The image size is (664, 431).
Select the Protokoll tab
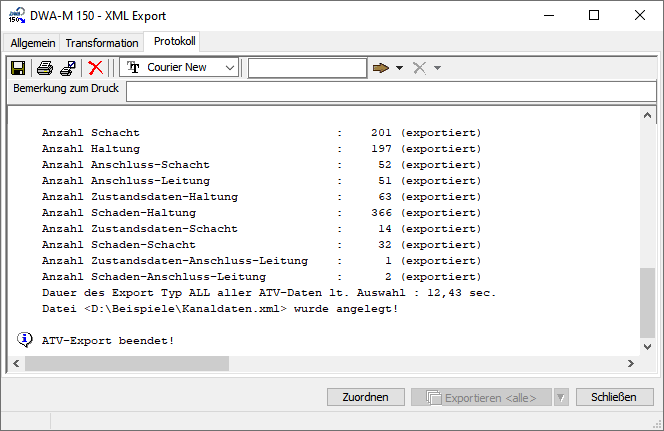pyautogui.click(x=175, y=42)
